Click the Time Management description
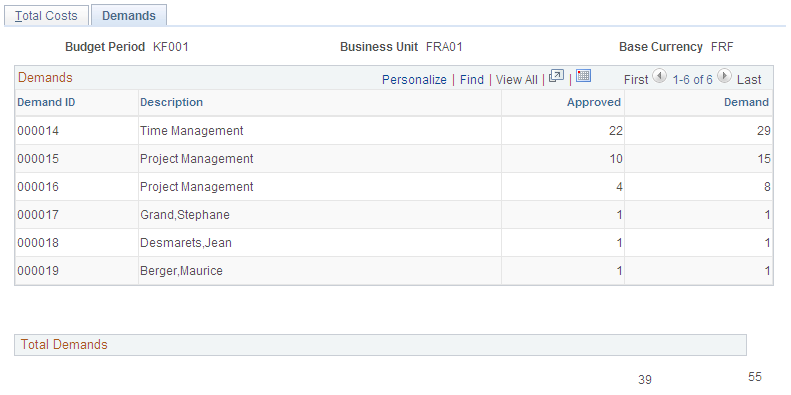Screen dimensions: 791x395 [x=192, y=131]
